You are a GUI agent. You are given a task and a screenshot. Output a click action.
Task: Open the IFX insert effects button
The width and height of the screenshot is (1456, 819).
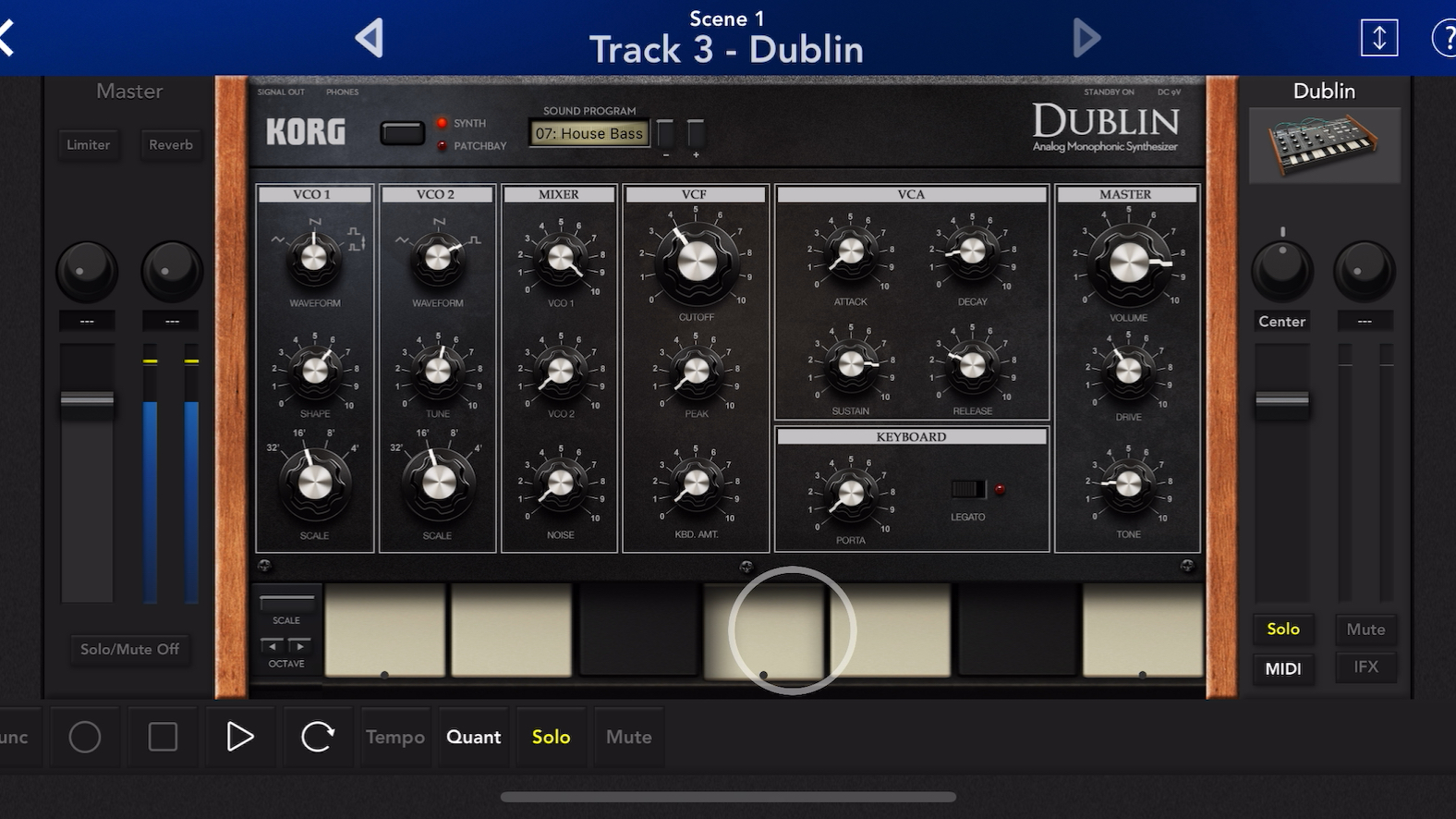tap(1365, 667)
